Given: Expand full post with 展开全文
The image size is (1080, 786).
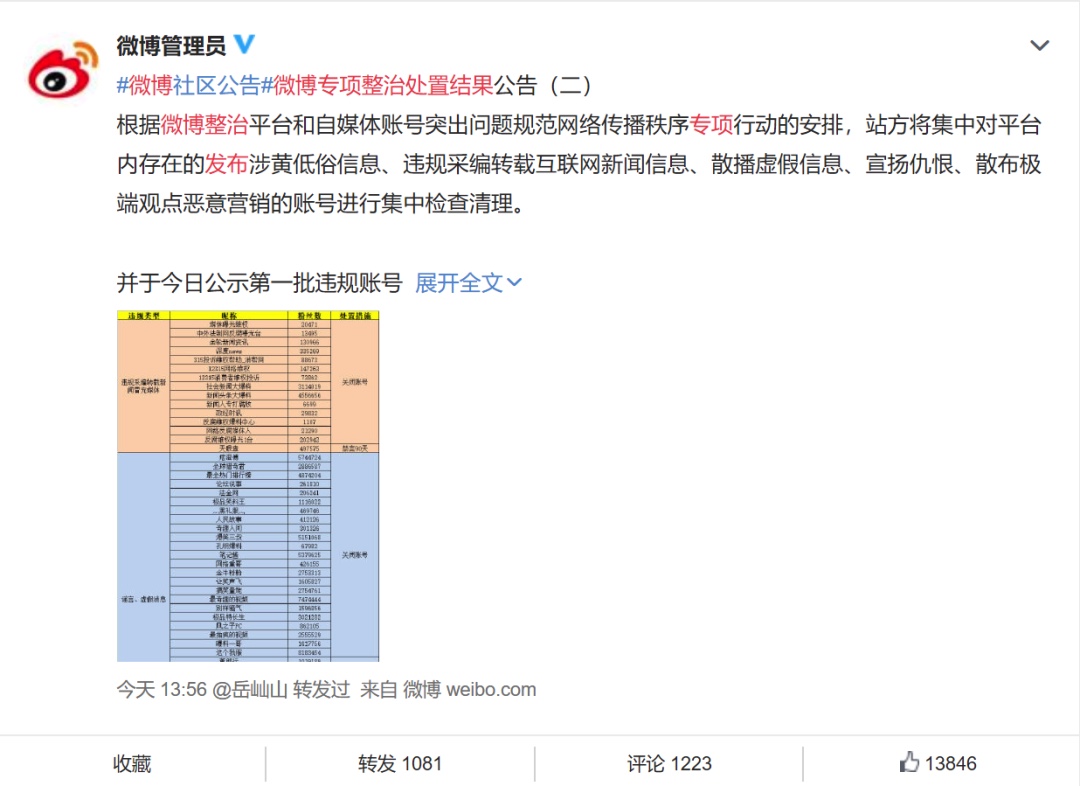Looking at the screenshot, I should point(468,283).
